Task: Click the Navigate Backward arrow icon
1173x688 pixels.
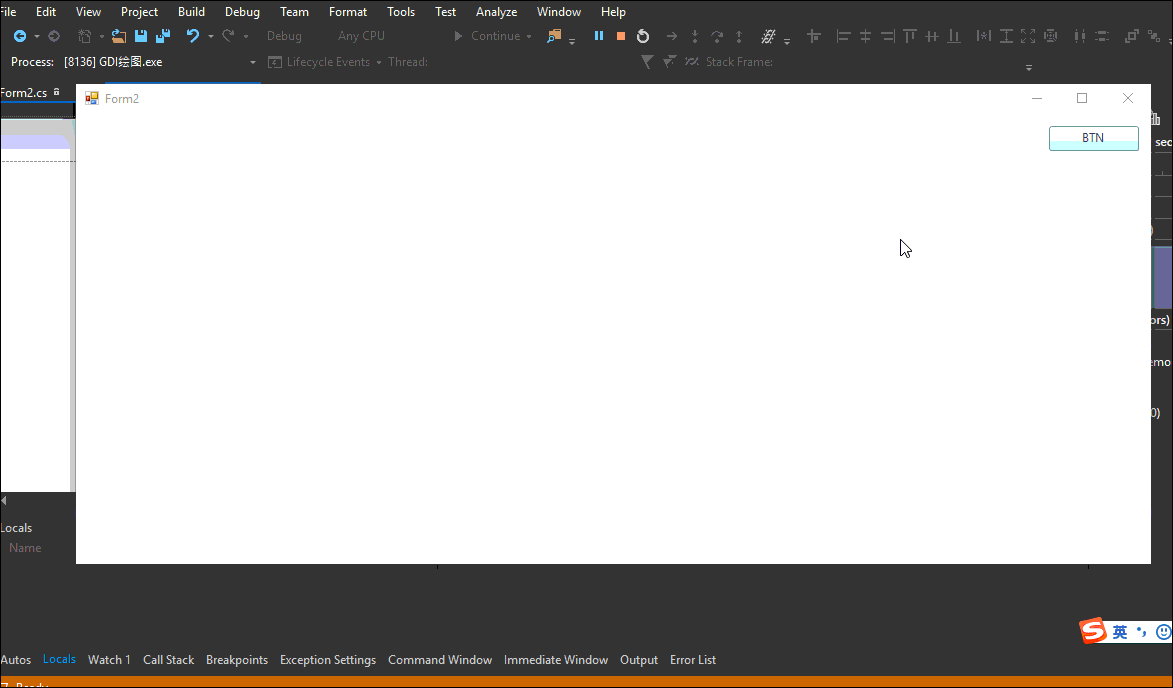Action: click(22, 34)
